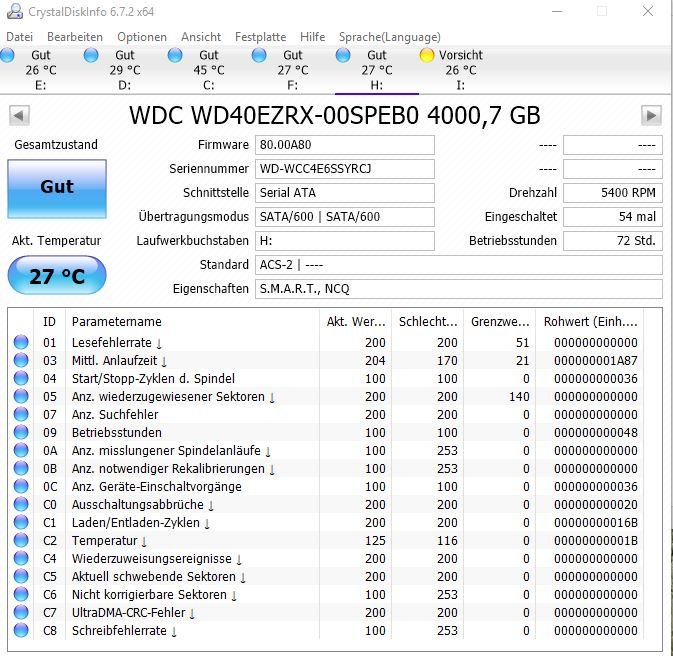Click status orb of Mittl. Anlaufzeit row

21,360
